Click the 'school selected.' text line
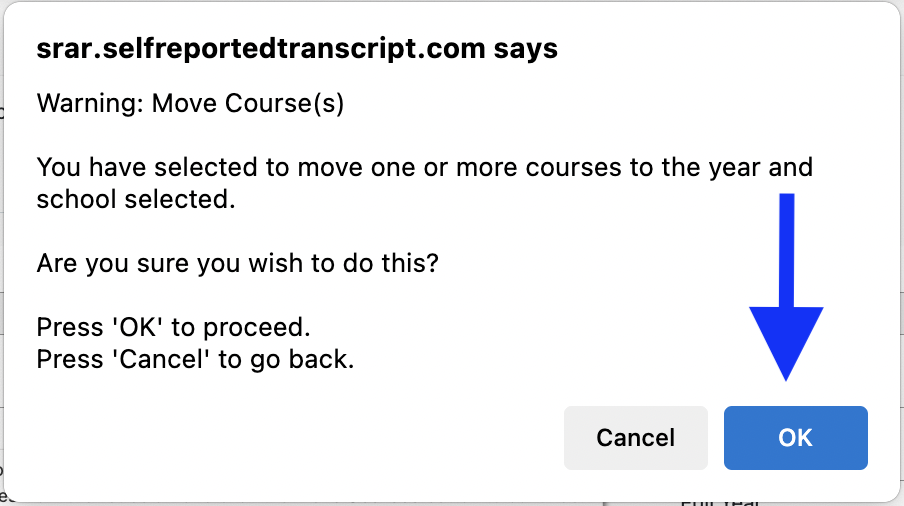Viewport: 904px width, 506px height. (x=135, y=199)
